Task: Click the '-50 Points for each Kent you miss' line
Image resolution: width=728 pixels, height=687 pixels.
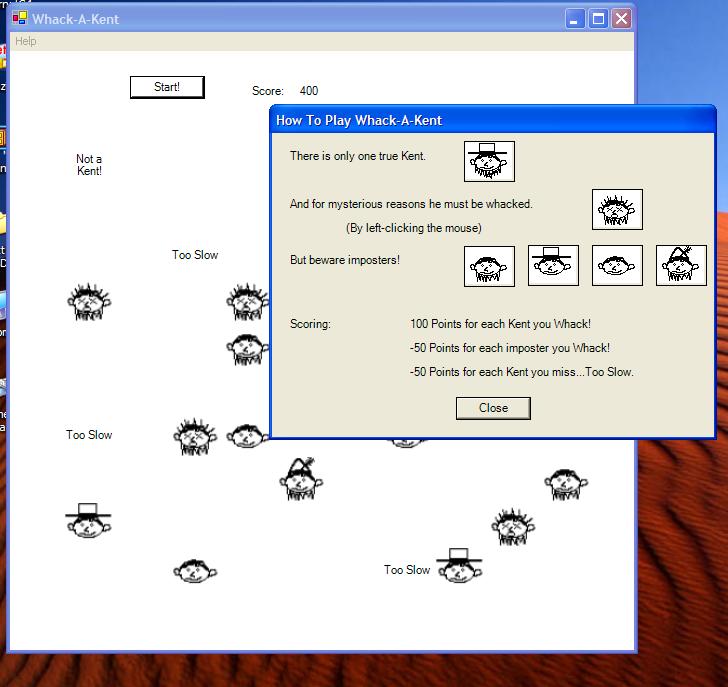Action: pyautogui.click(x=522, y=372)
